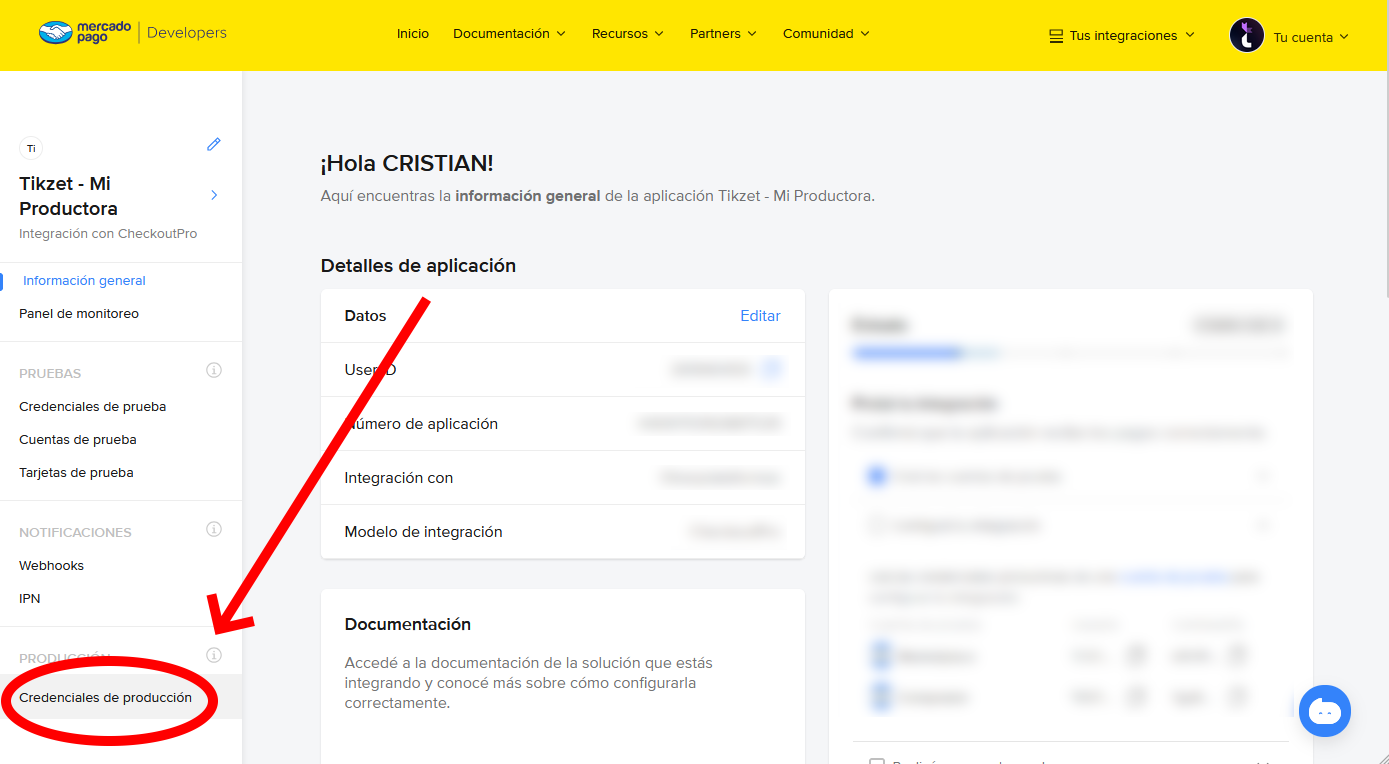
Task: Click the Tikzet - Mi Productora title
Action: [x=69, y=196]
